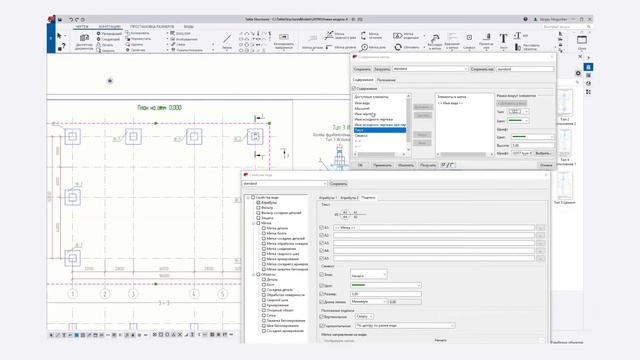Open the Атрибуты 1 tab

327,198
